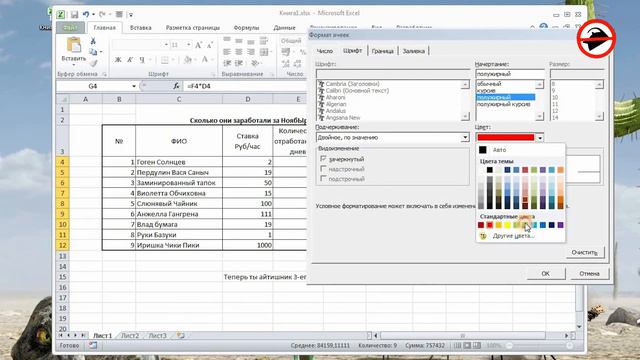The width and height of the screenshot is (640, 360).
Task: Click the Bold (Ж) icon
Action: (118, 60)
